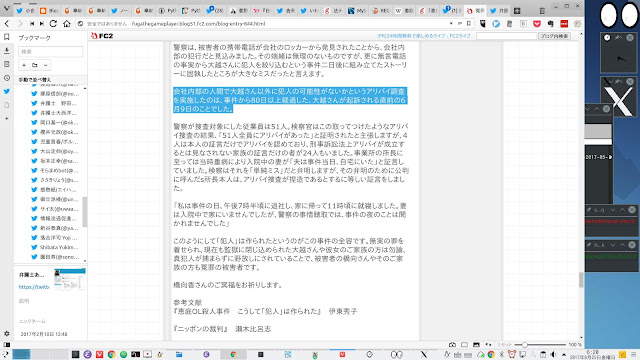The width and height of the screenshot is (640, 360).
Task: Select the 'Shibata Yukim...' bookmark
Action: 55,247
